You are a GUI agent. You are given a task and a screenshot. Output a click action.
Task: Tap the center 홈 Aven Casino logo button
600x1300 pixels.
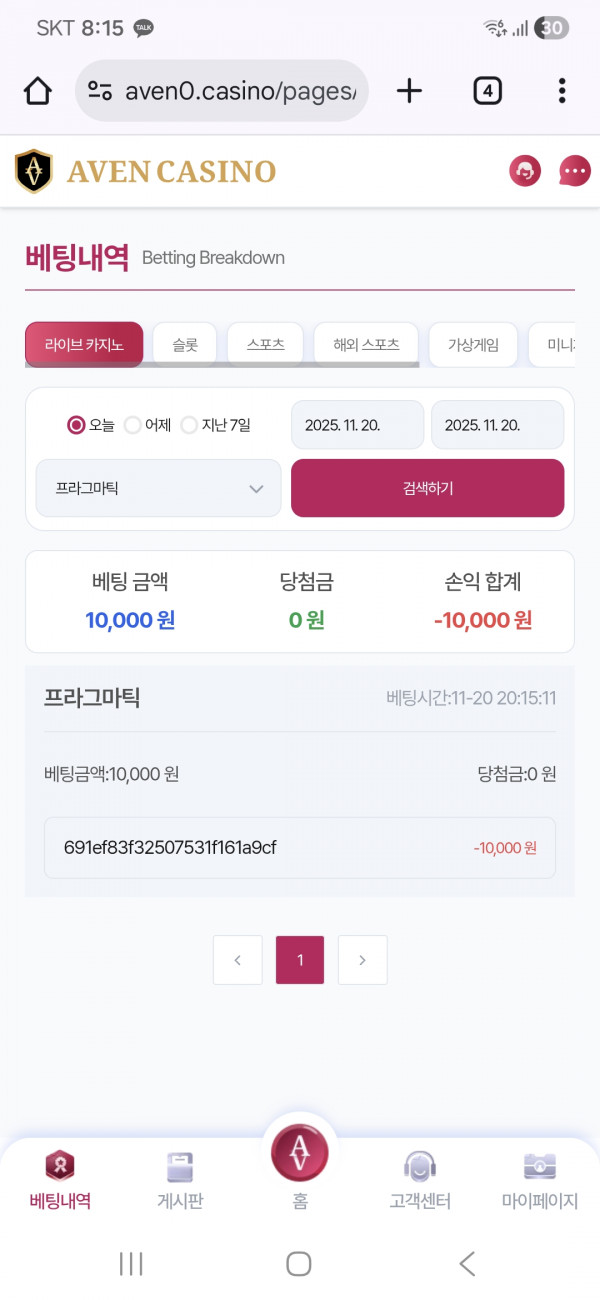click(299, 1152)
